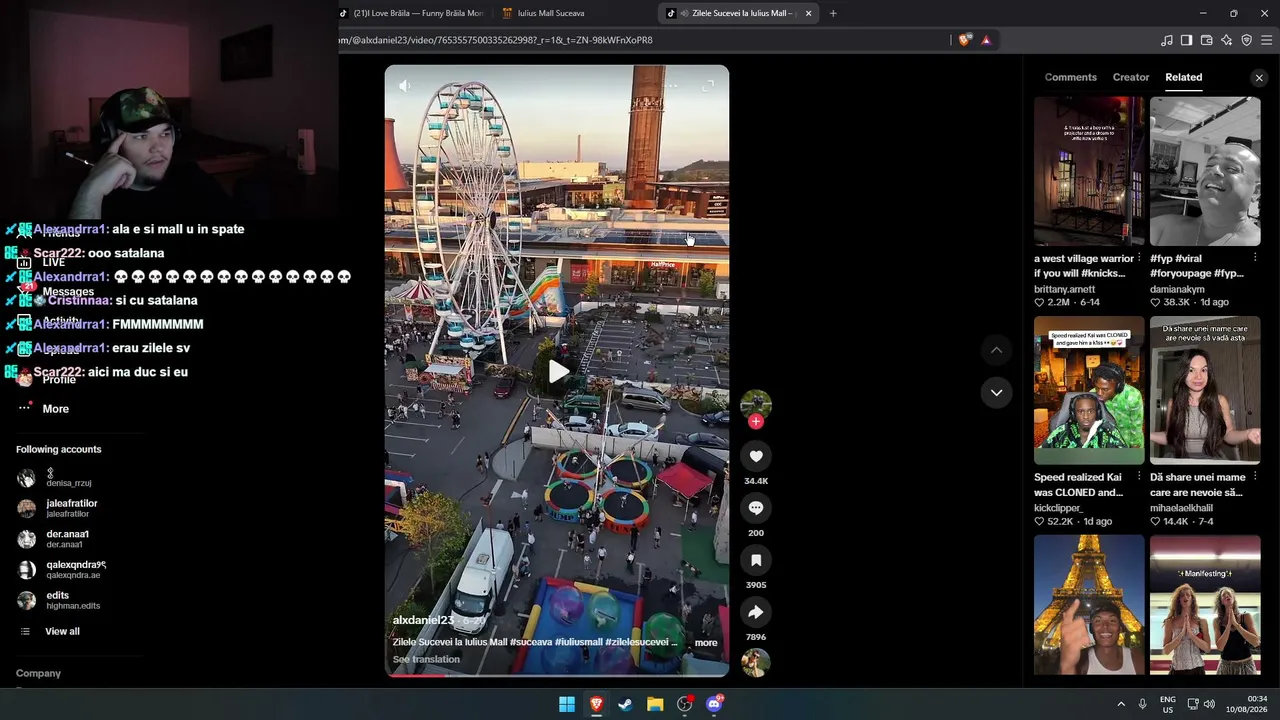Viewport: 1280px width, 720px height.
Task: Close the related videos side panel
Action: (1259, 78)
